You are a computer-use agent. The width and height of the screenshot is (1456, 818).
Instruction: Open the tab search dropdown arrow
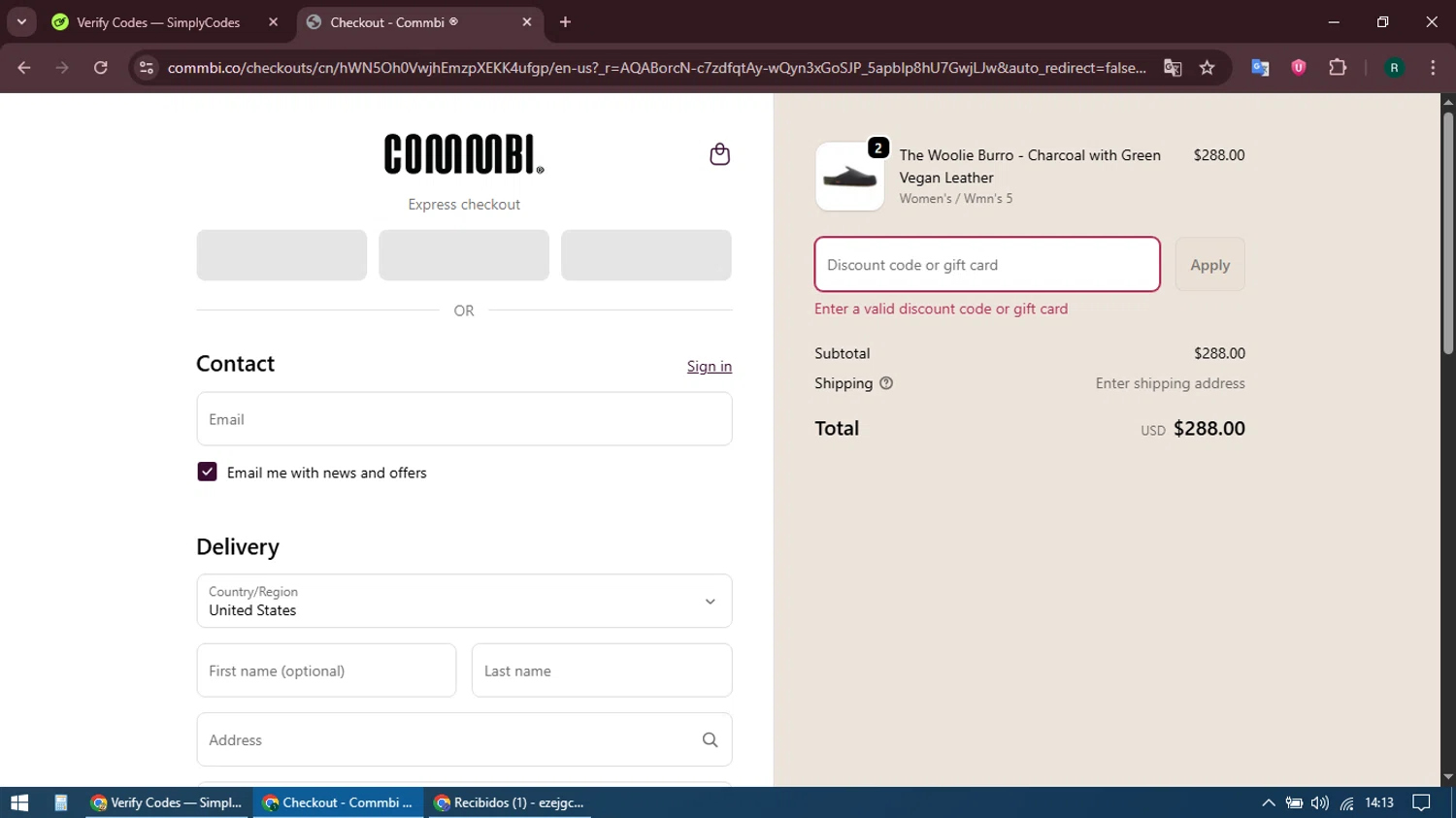click(x=21, y=22)
